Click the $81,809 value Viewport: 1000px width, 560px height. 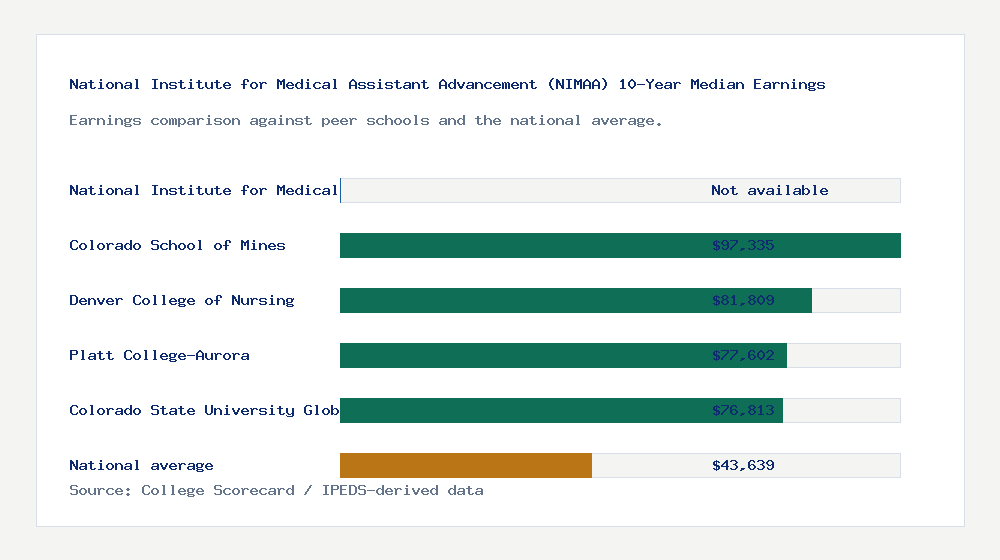pos(743,300)
